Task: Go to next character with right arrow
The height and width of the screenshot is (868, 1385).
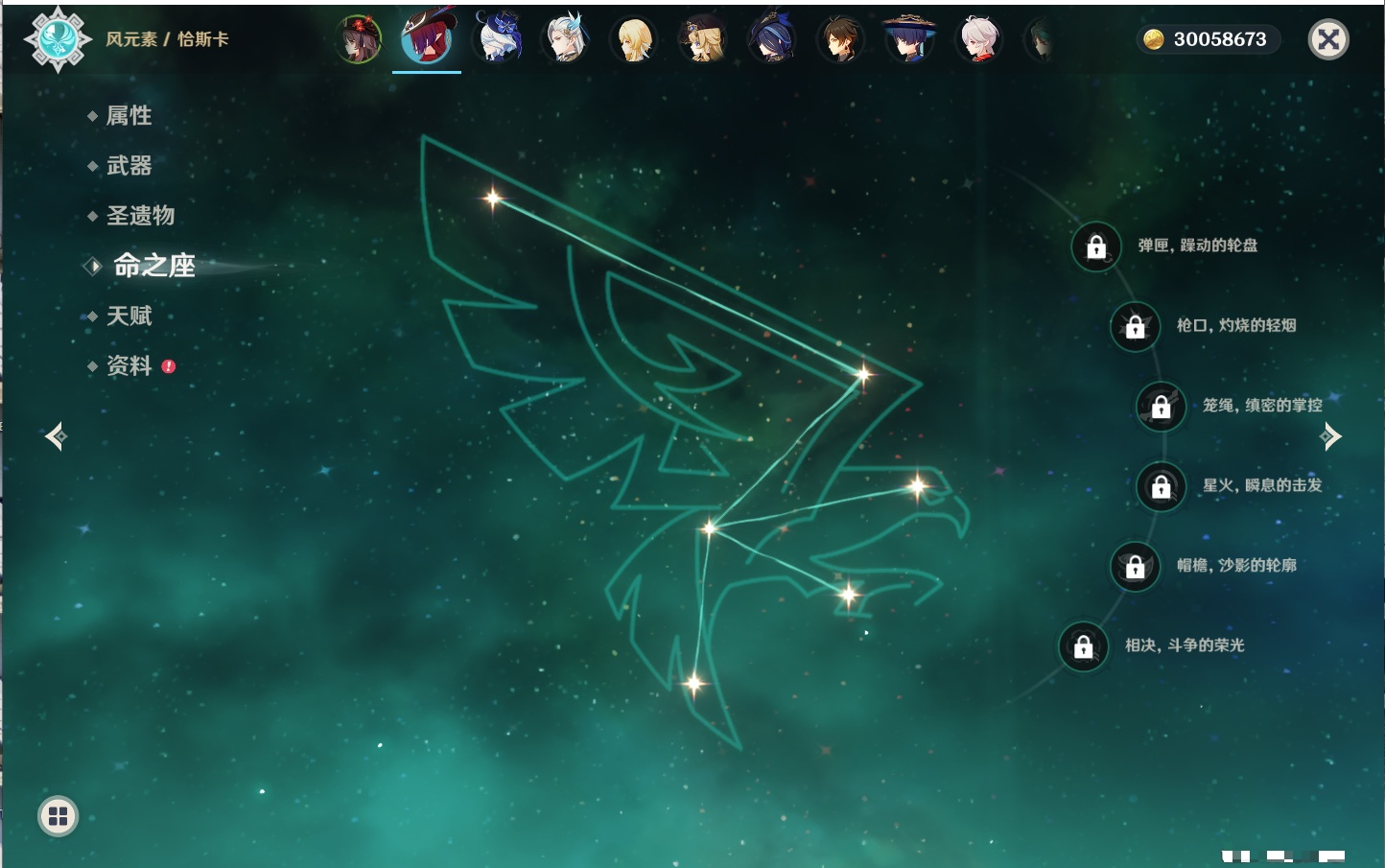Action: pyautogui.click(x=1330, y=436)
